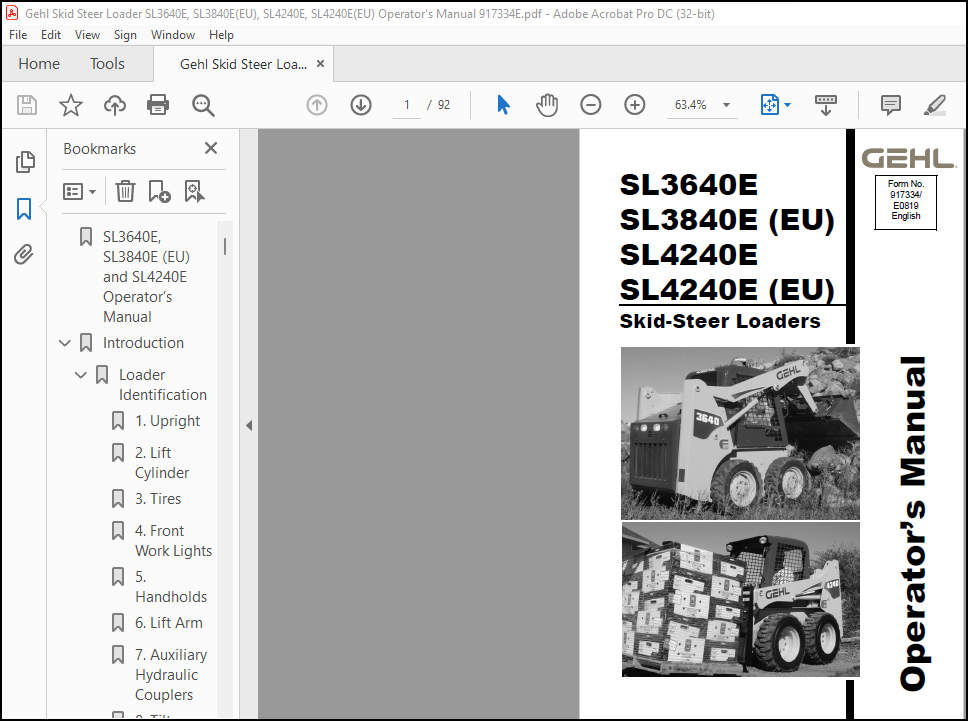Zoom out with minus icon
The height and width of the screenshot is (721, 968).
(x=590, y=105)
